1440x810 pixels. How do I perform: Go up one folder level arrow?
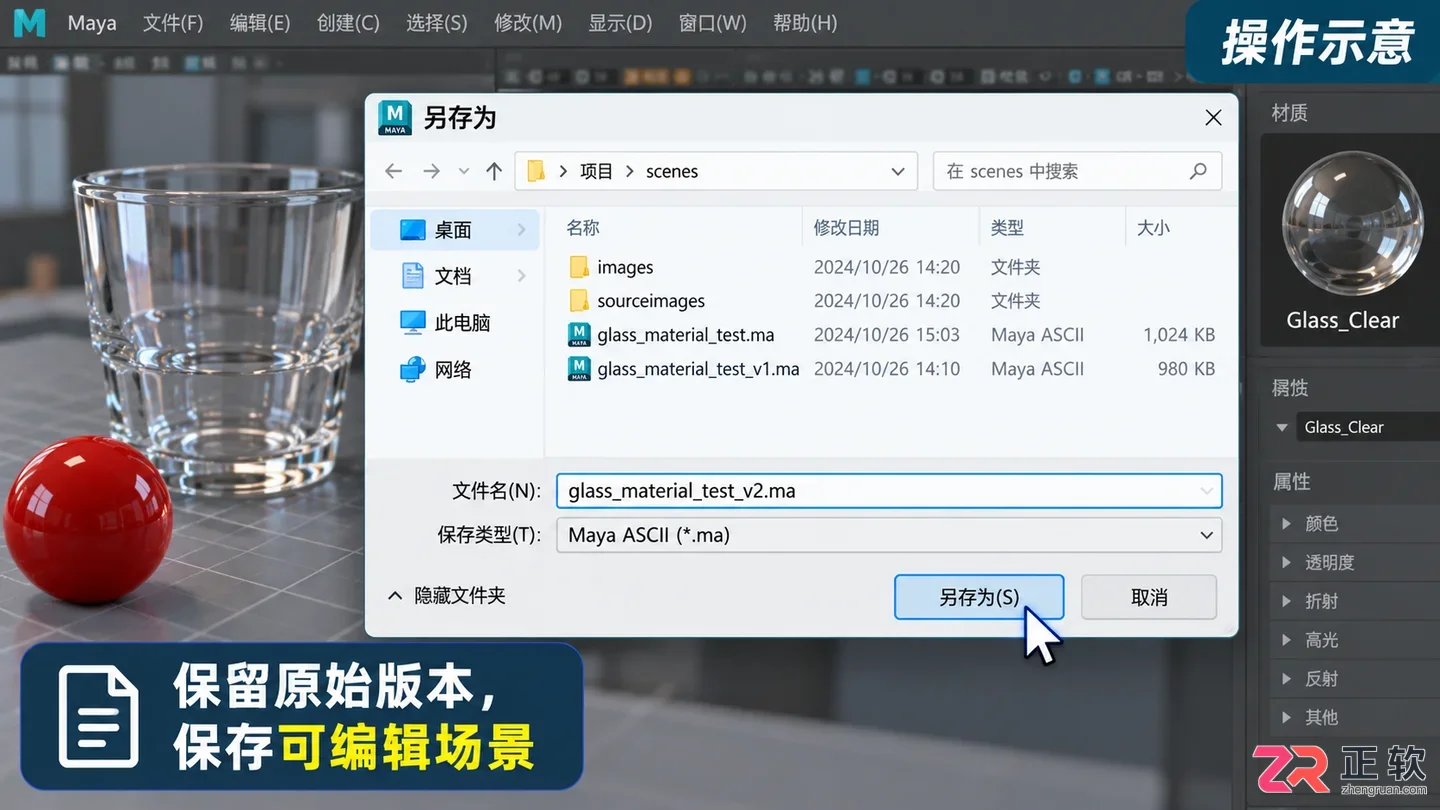(x=494, y=171)
